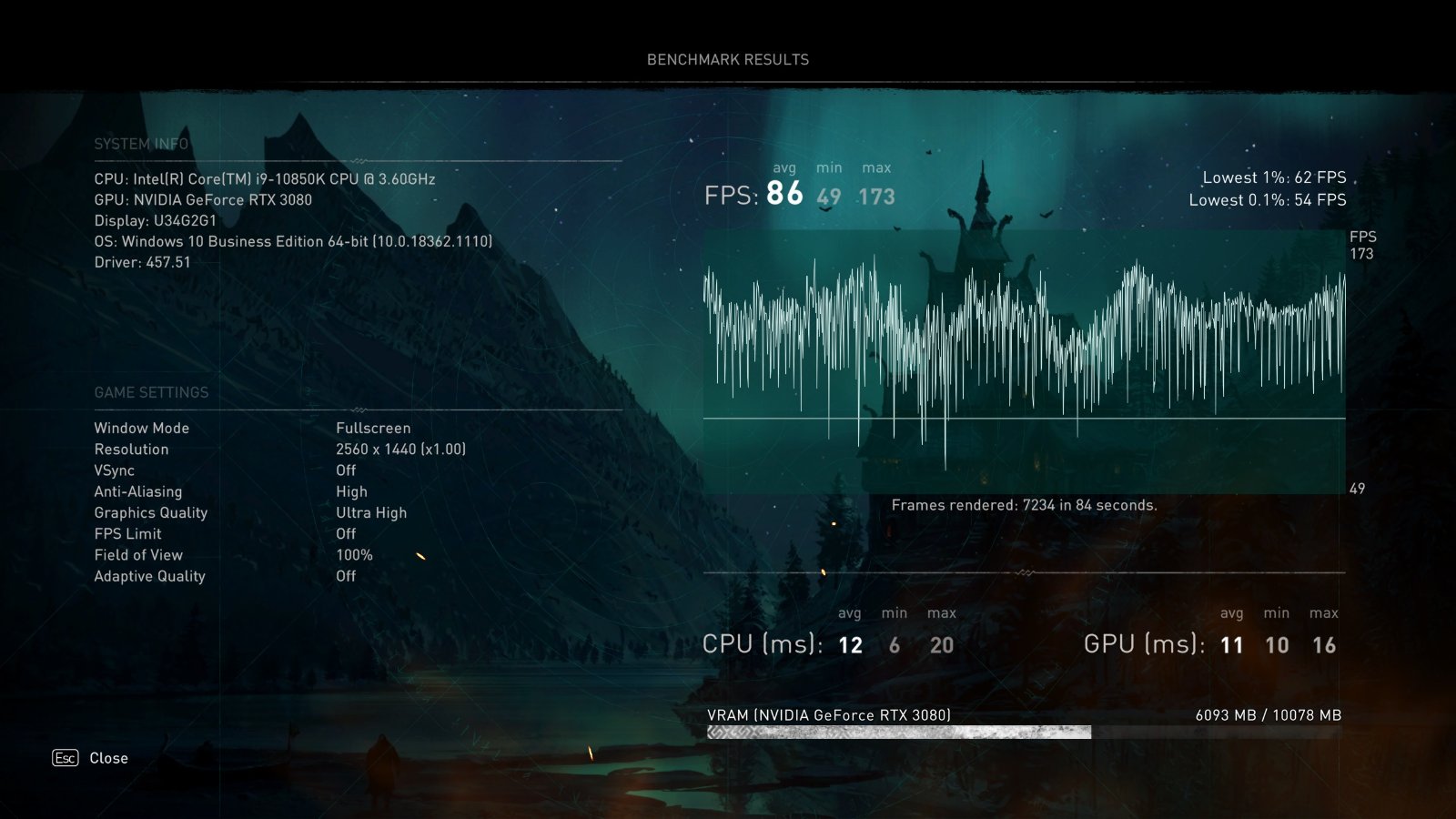Click the Ultra High value
Screen dimensions: 1456x819
(371, 512)
